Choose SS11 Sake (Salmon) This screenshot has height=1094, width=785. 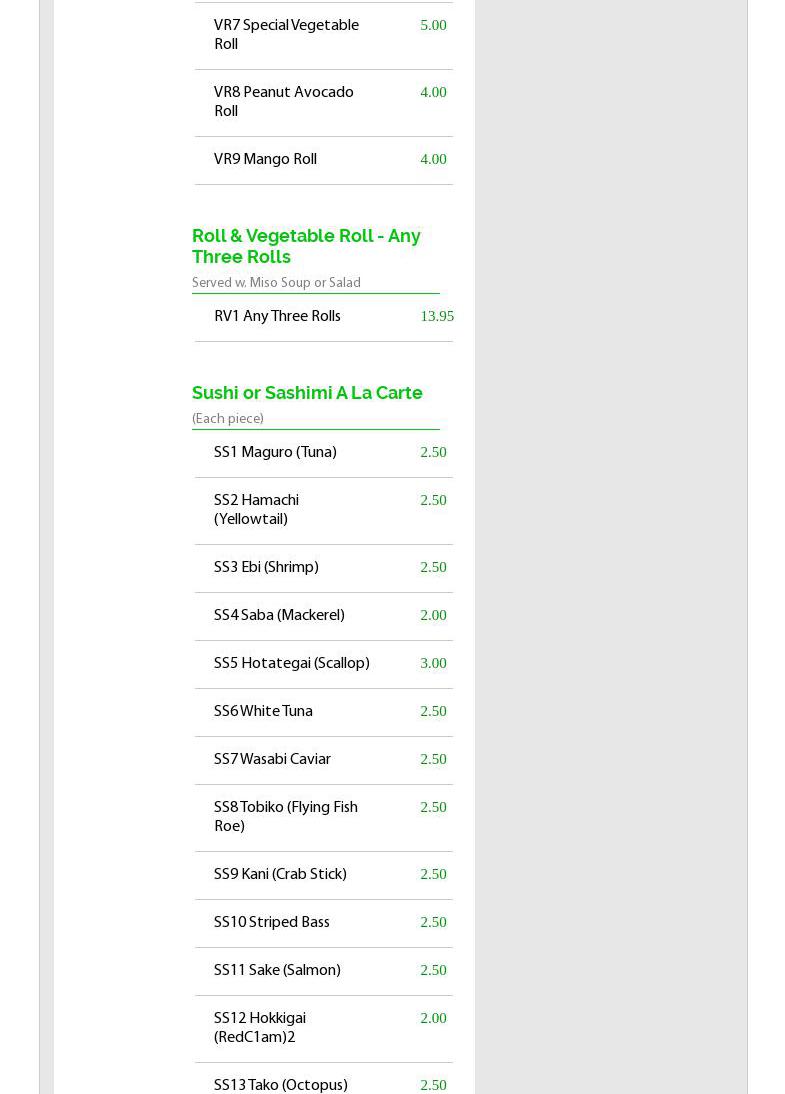pos(277,971)
